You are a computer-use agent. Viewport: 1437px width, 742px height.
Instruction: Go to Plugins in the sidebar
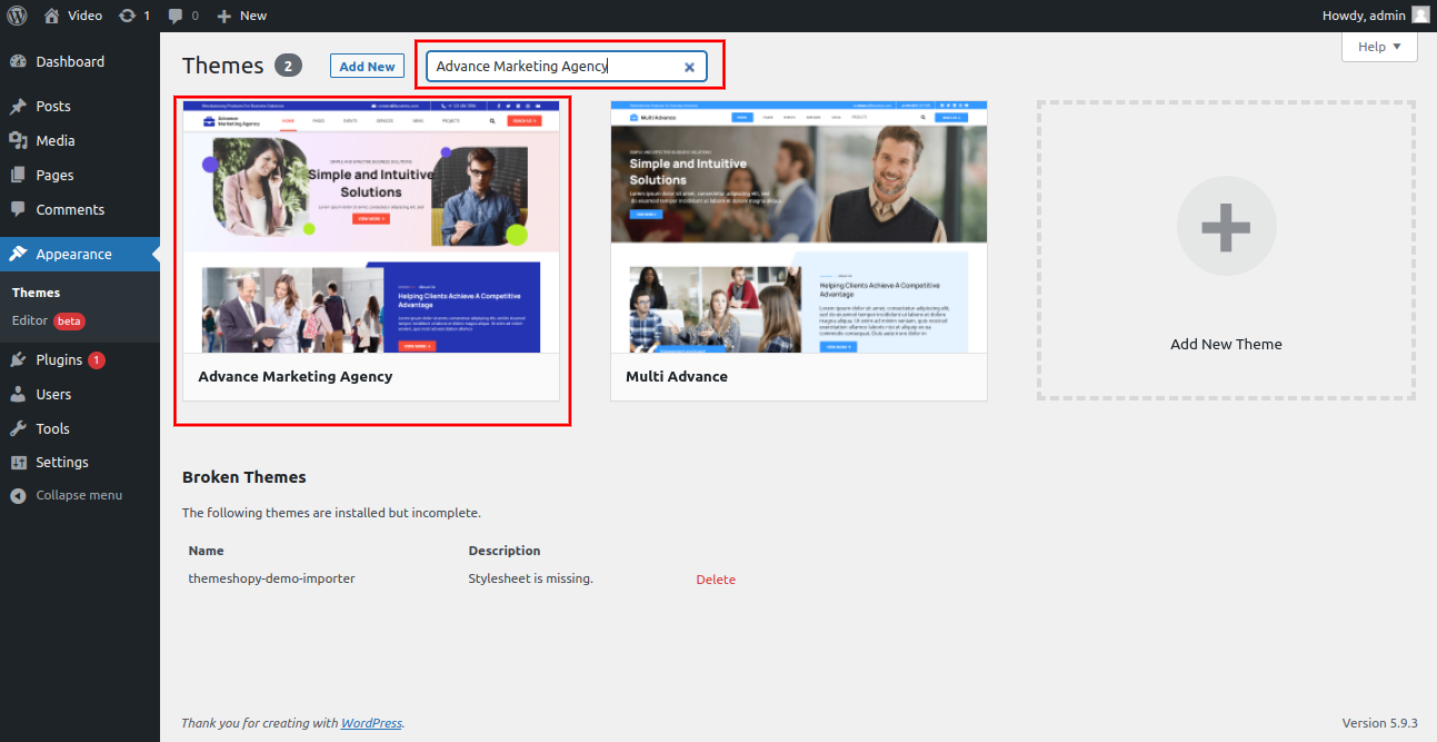[58, 360]
